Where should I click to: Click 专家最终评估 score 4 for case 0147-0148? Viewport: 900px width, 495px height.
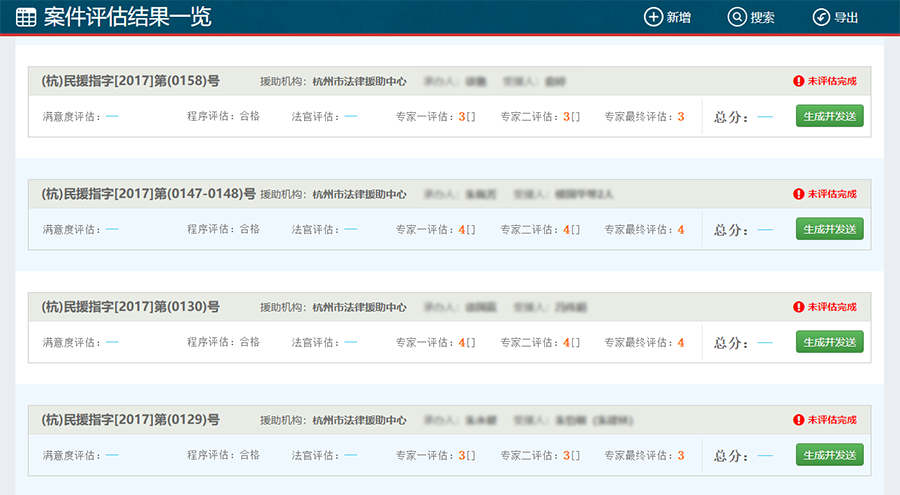(x=681, y=230)
